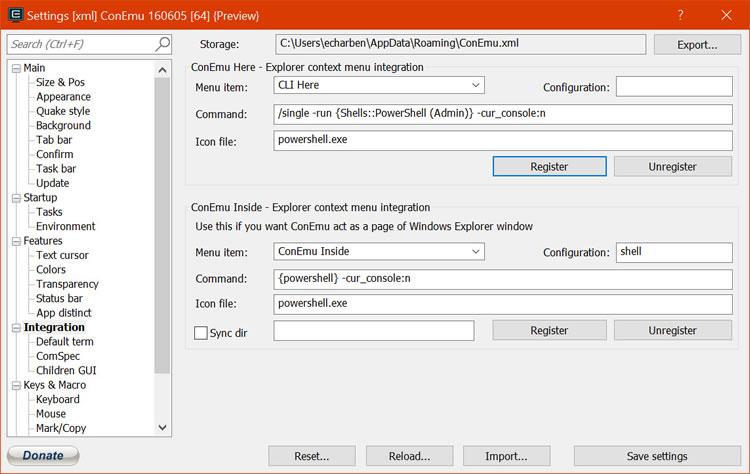This screenshot has width=750, height=474.
Task: Select Tasks under Startup
Action: [49, 212]
